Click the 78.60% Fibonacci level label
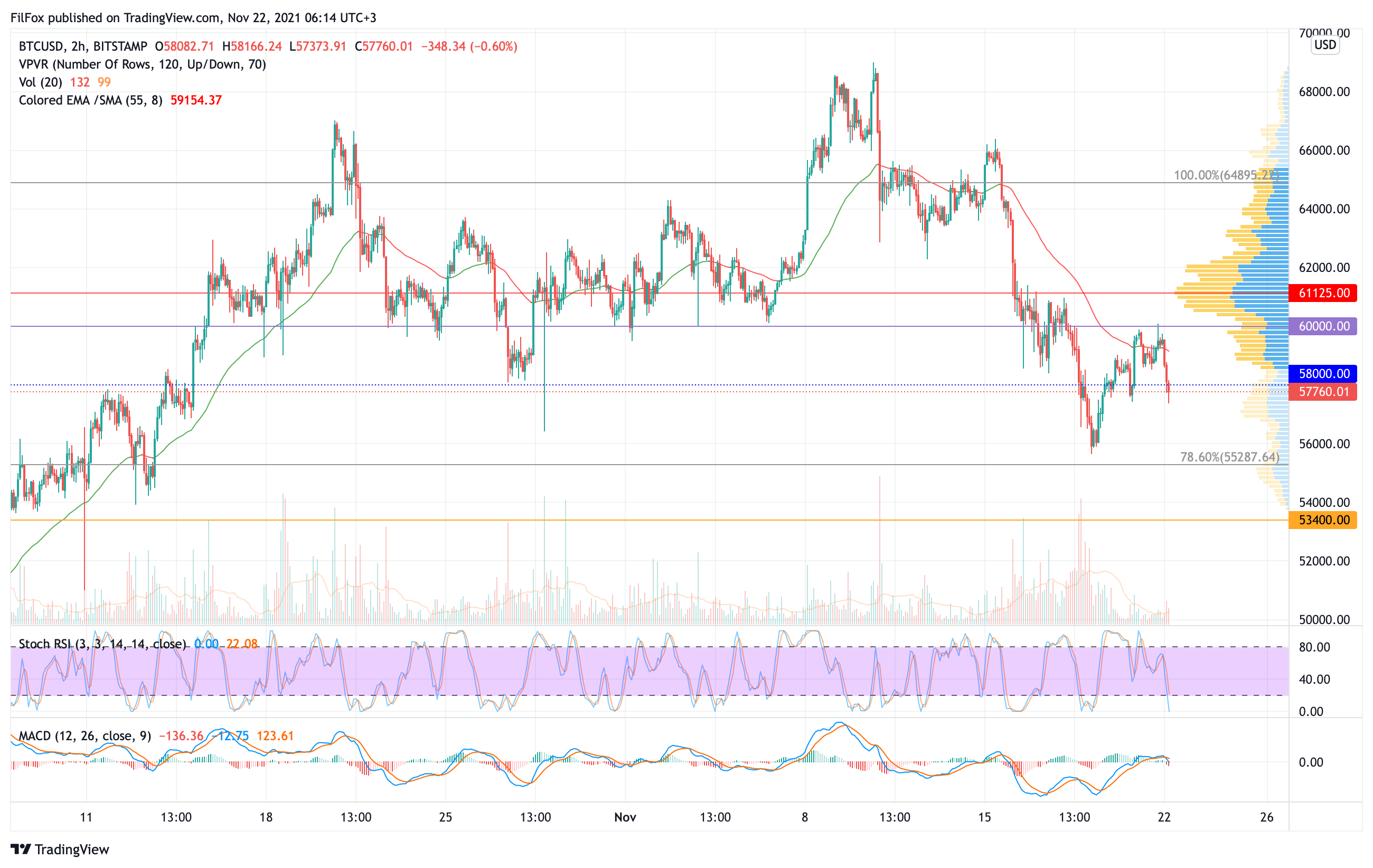The image size is (1373, 868). pyautogui.click(x=1229, y=457)
